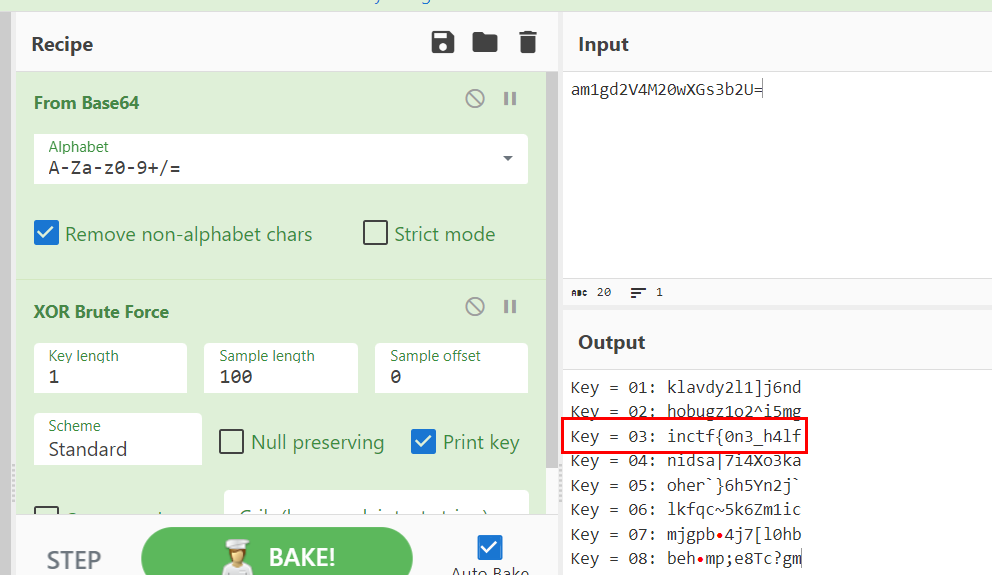The image size is (992, 575).
Task: Pause at From Base64 breakpoint icon
Action: point(510,99)
